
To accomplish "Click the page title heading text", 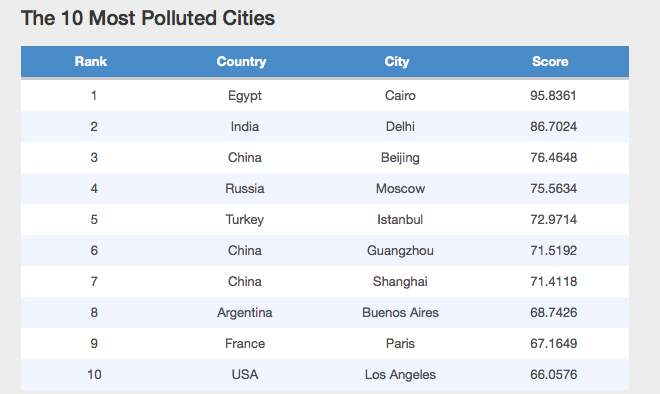I will click(x=148, y=19).
